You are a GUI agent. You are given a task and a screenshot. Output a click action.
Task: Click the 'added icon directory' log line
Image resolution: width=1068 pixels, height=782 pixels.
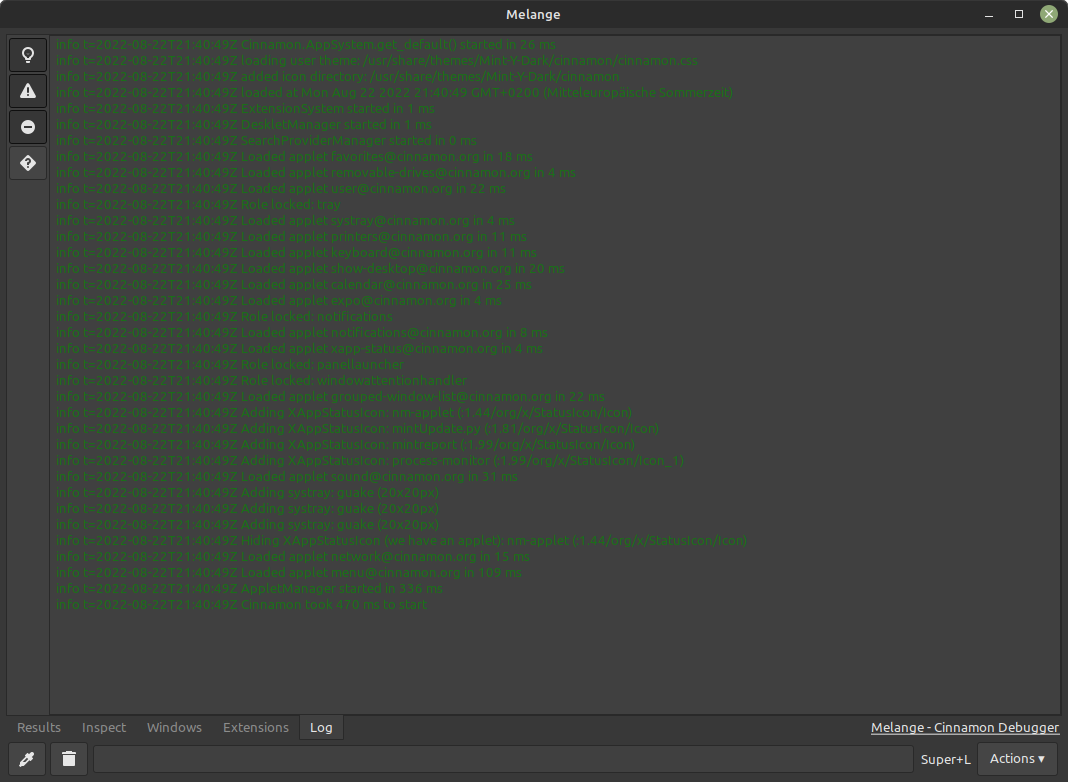(x=338, y=76)
